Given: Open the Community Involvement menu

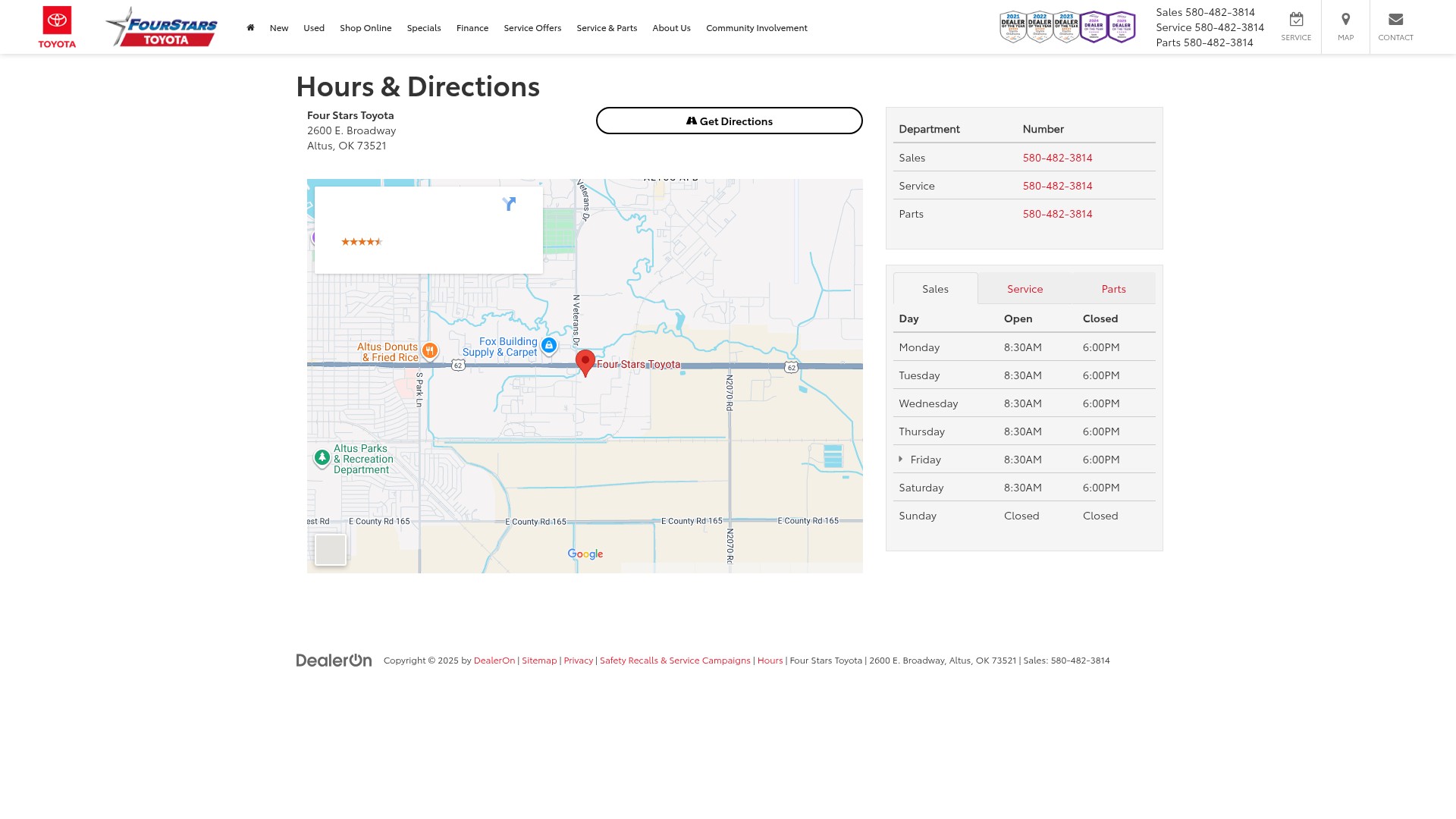Looking at the screenshot, I should tap(757, 27).
